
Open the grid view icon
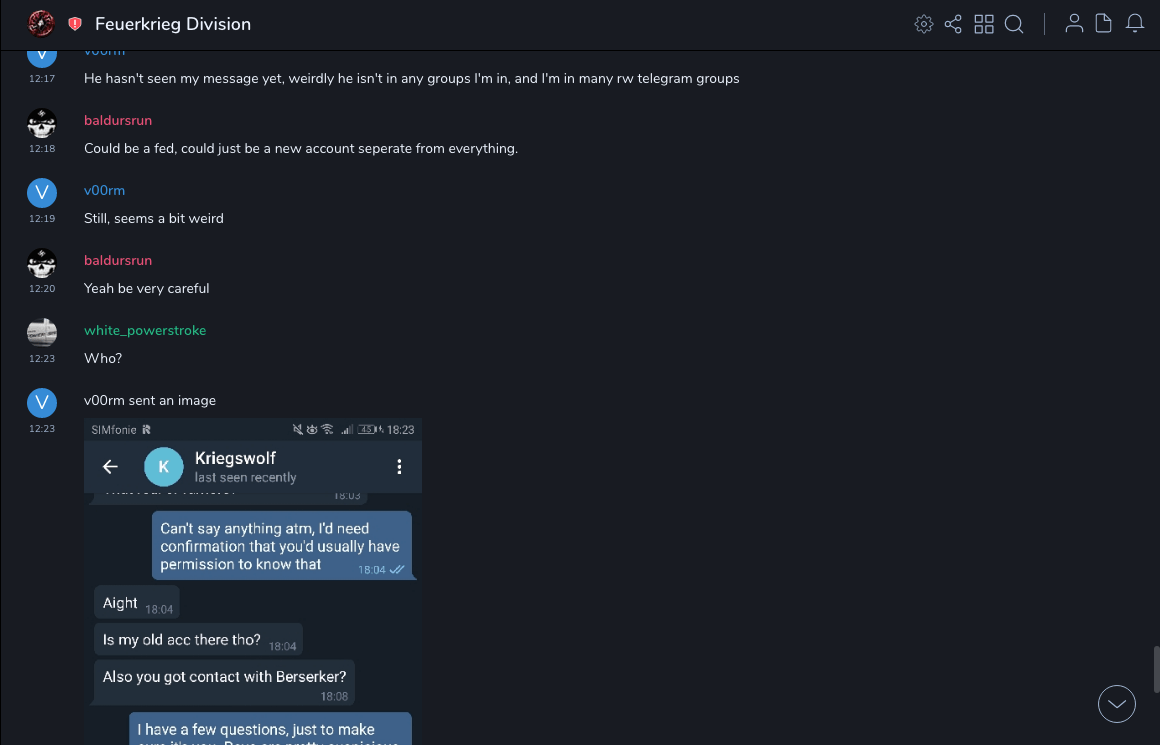point(984,24)
